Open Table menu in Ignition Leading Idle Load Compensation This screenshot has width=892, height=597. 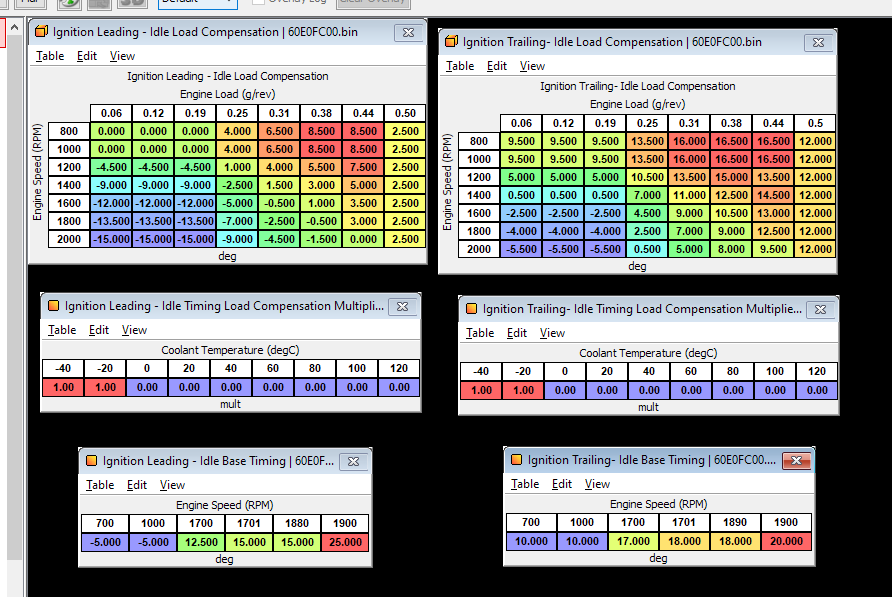(x=50, y=56)
